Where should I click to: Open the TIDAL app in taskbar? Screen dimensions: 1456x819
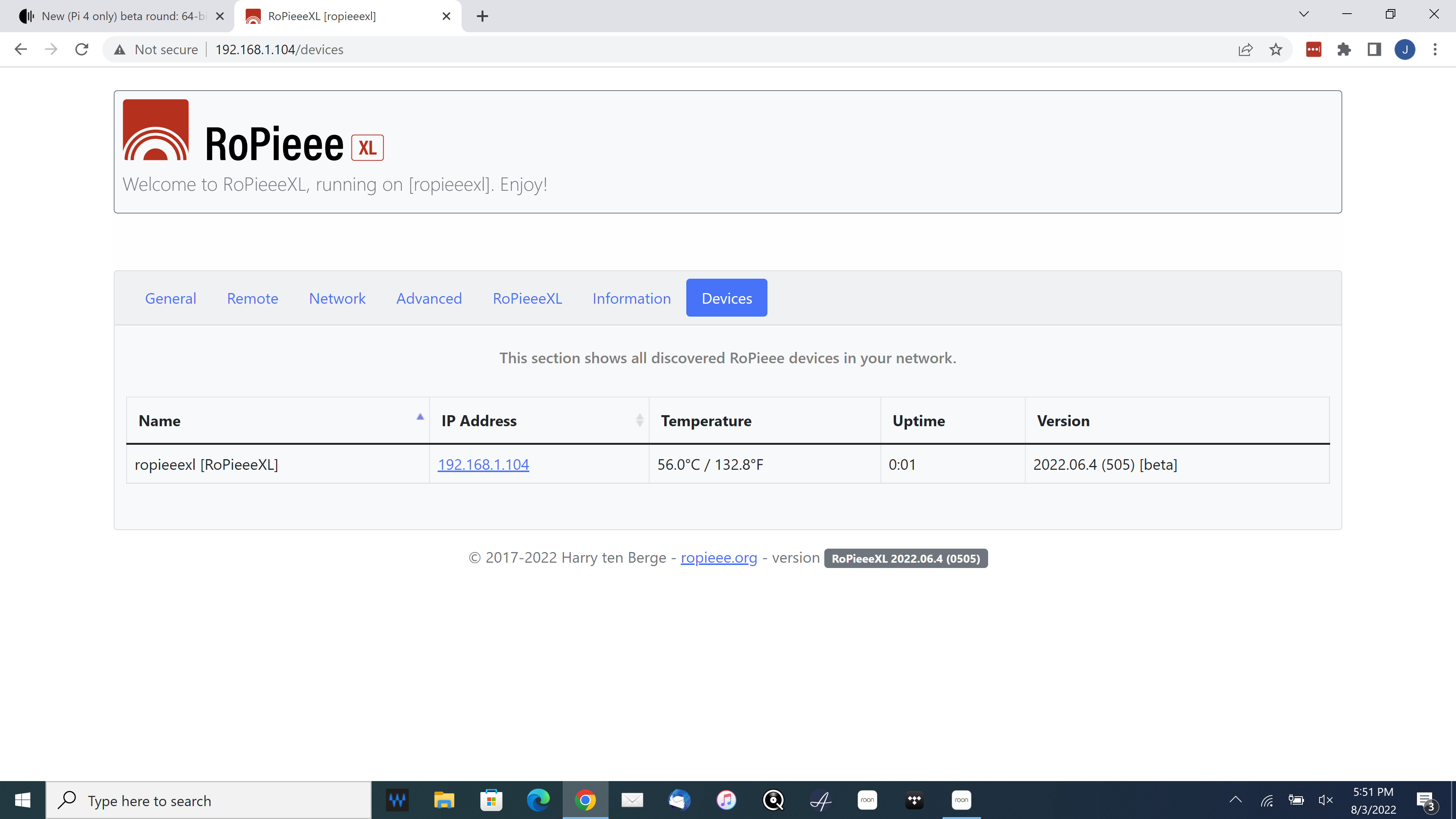[x=914, y=800]
